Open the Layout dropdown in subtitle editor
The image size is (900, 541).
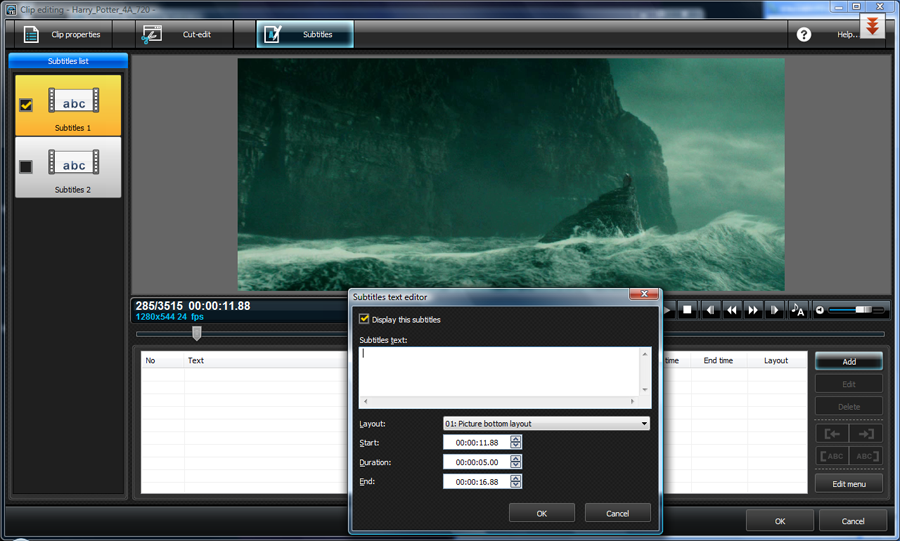click(546, 423)
